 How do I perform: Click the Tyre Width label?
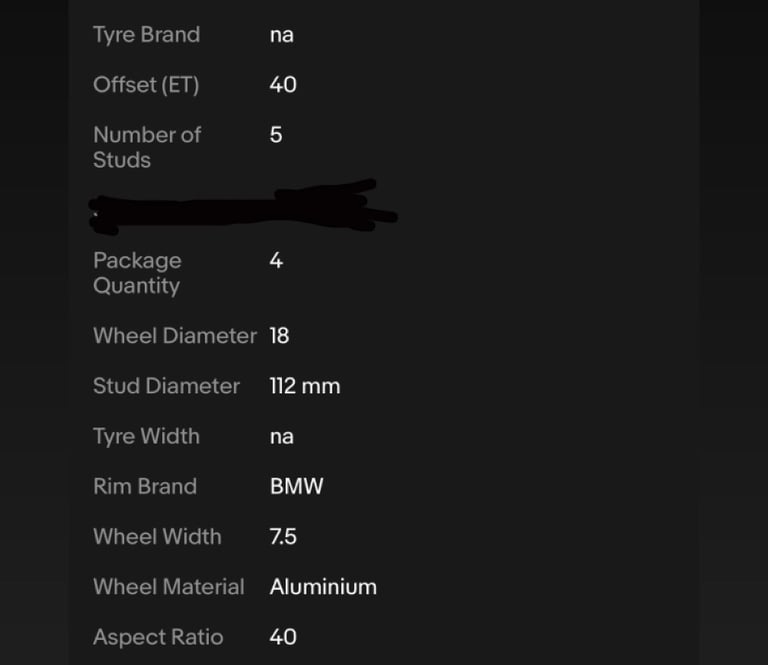(146, 436)
